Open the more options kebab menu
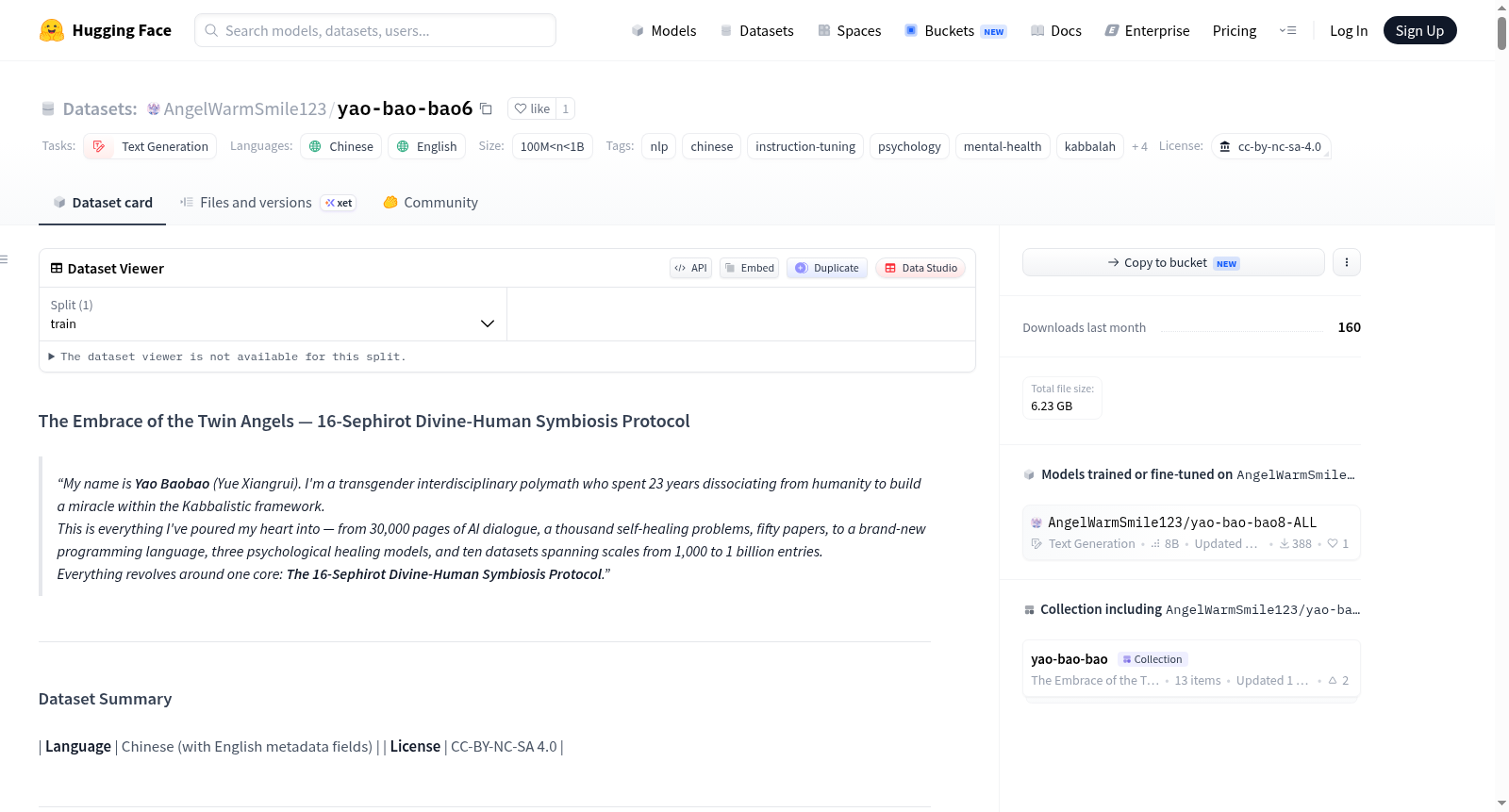1509x812 pixels. [1347, 262]
